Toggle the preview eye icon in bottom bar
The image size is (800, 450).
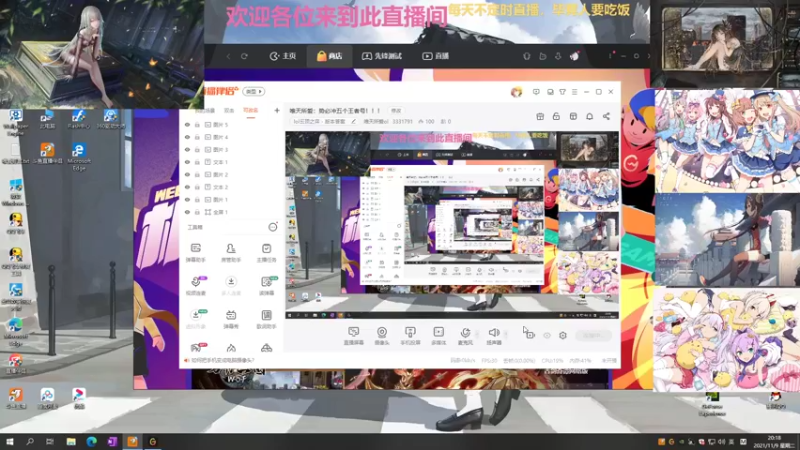[x=547, y=335]
